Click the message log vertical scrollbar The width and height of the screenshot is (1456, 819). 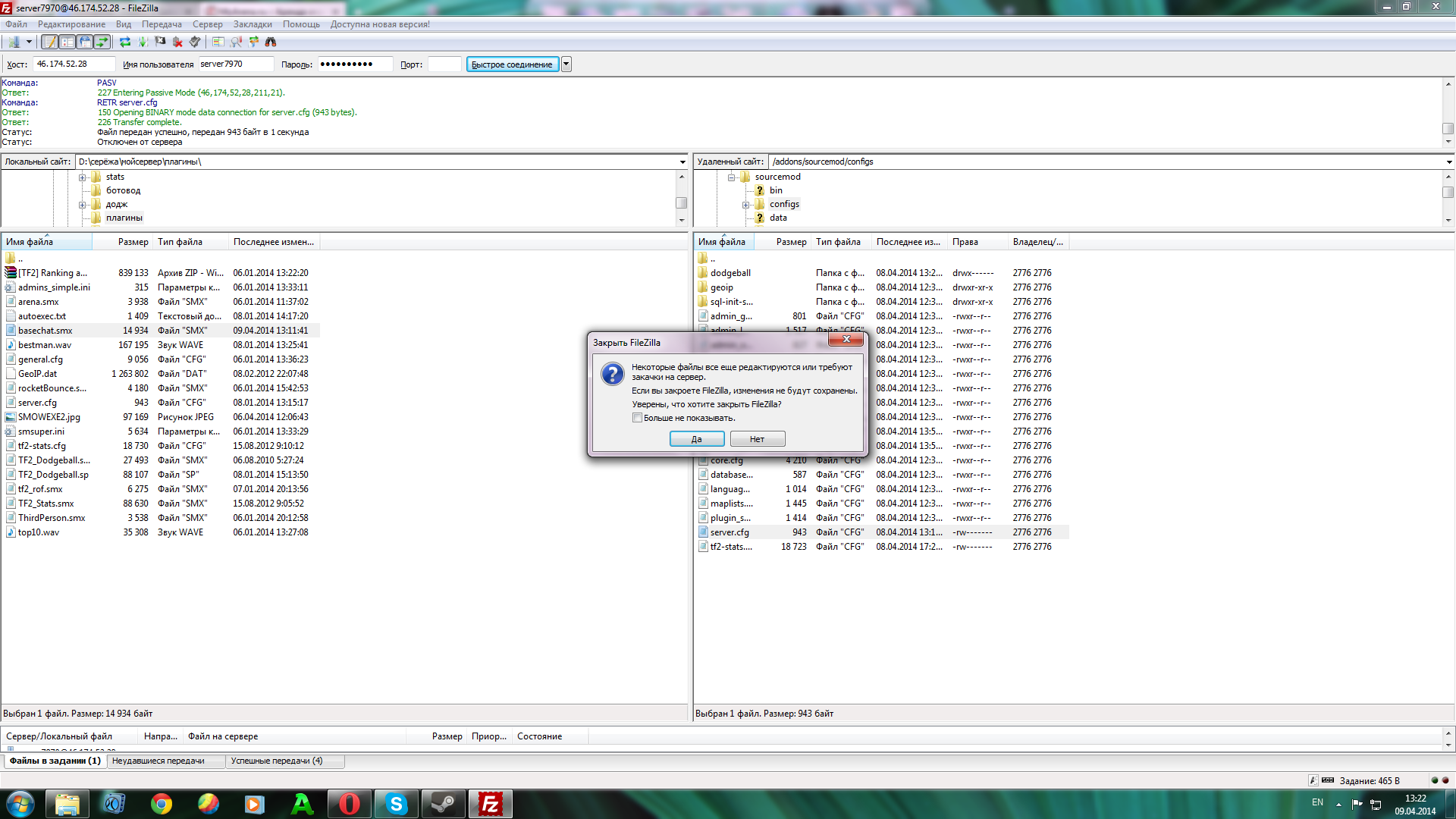1448,113
